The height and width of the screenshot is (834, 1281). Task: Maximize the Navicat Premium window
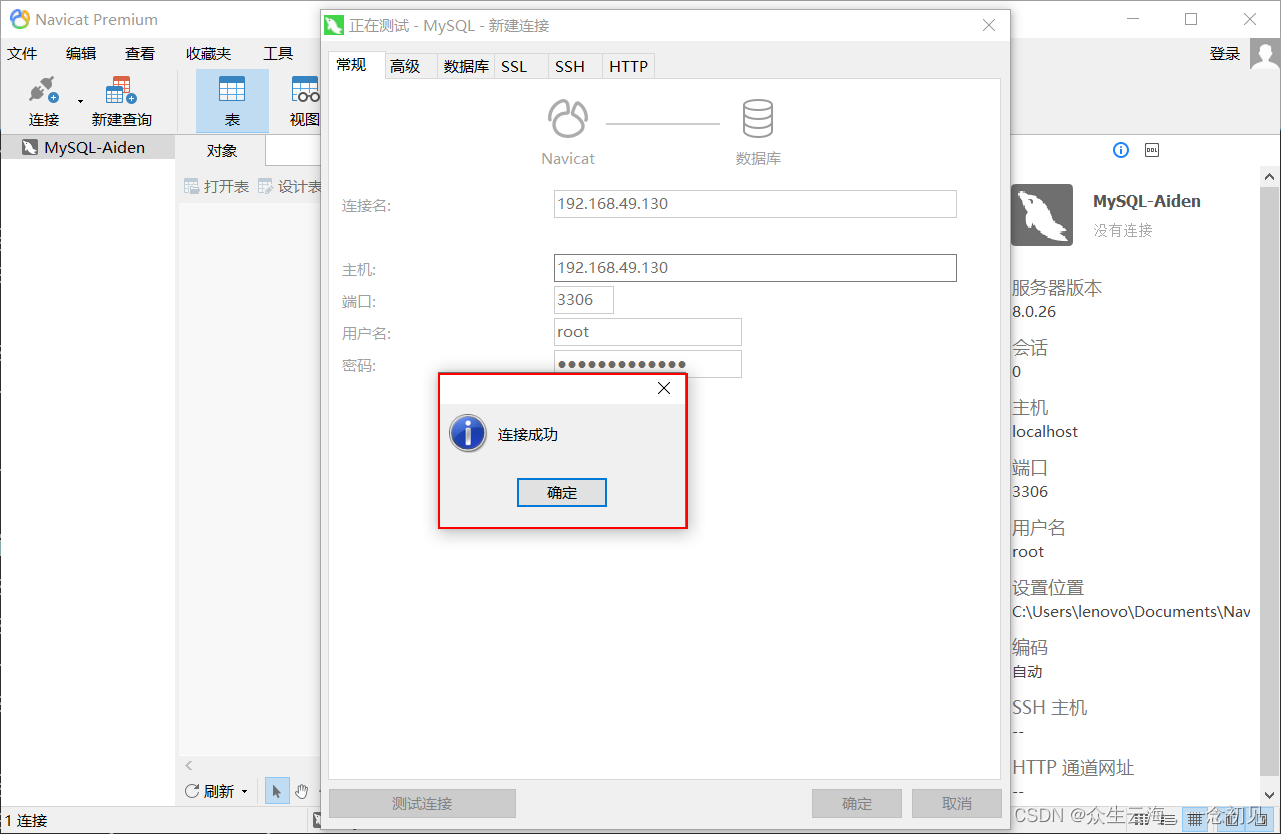click(1191, 19)
